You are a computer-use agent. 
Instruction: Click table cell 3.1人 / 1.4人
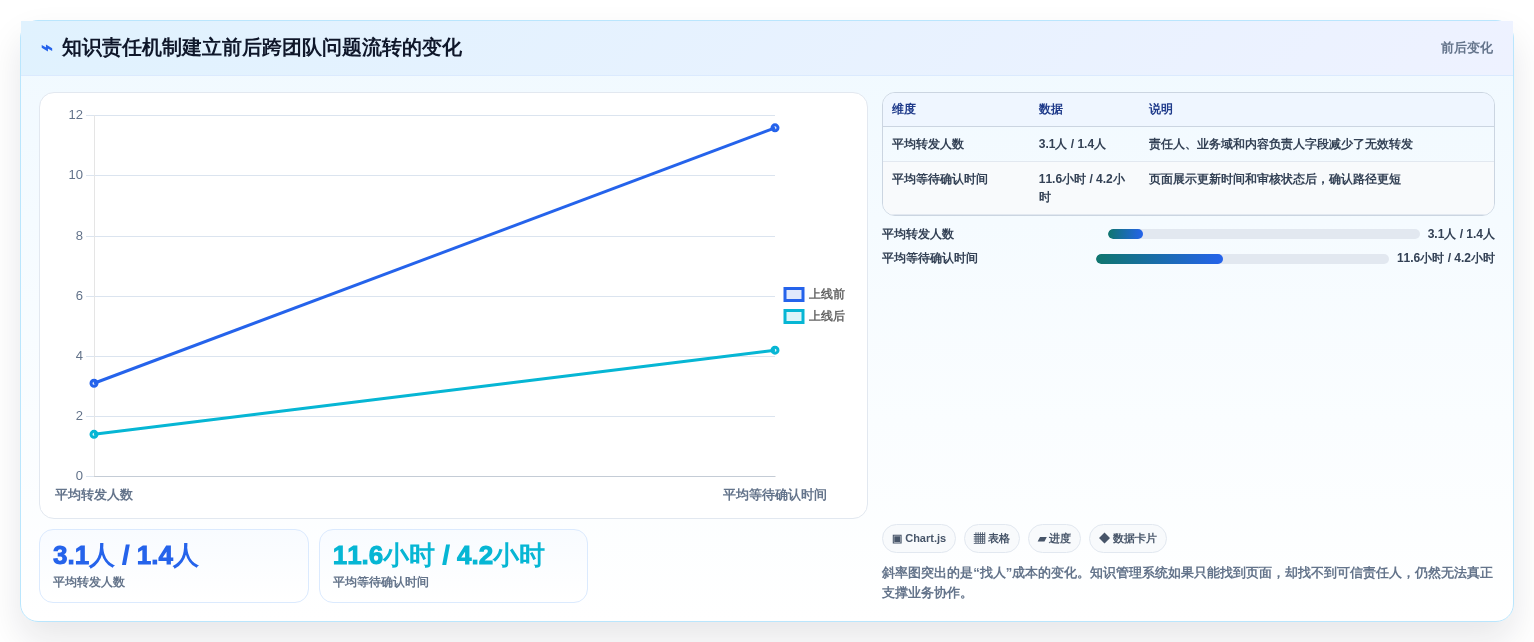pyautogui.click(x=1085, y=144)
